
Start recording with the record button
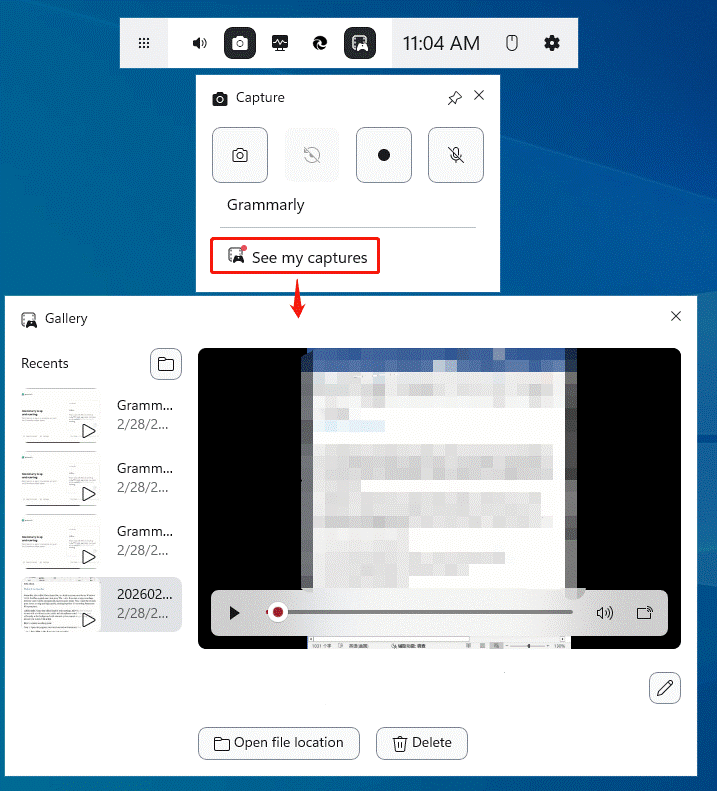(384, 155)
